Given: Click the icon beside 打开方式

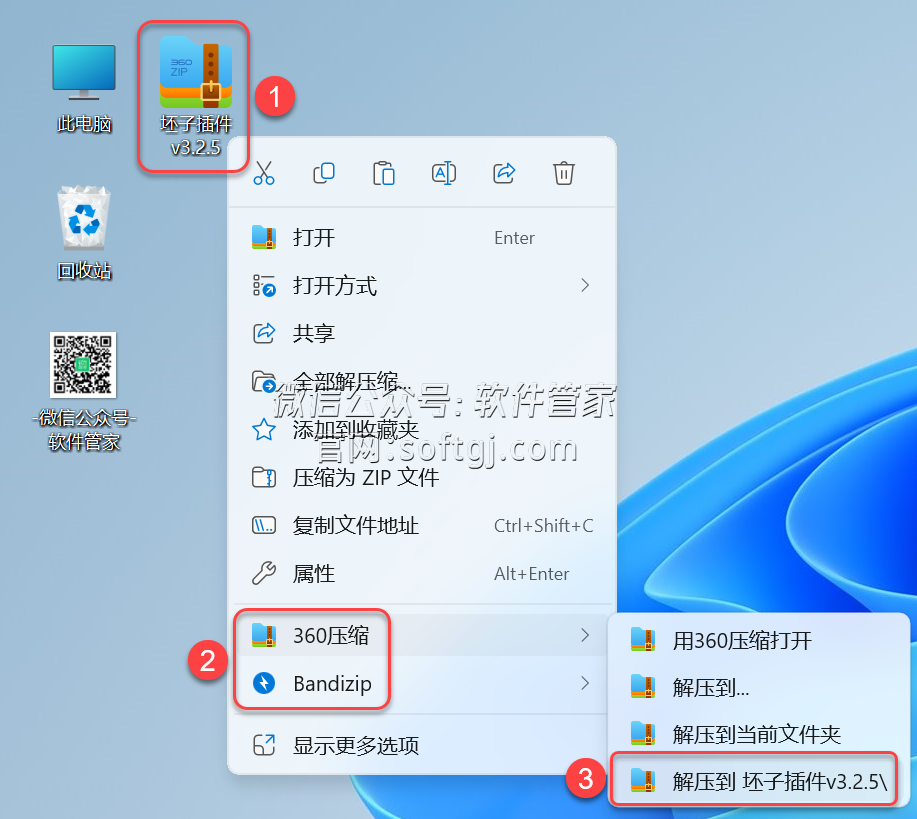Looking at the screenshot, I should click(x=264, y=285).
